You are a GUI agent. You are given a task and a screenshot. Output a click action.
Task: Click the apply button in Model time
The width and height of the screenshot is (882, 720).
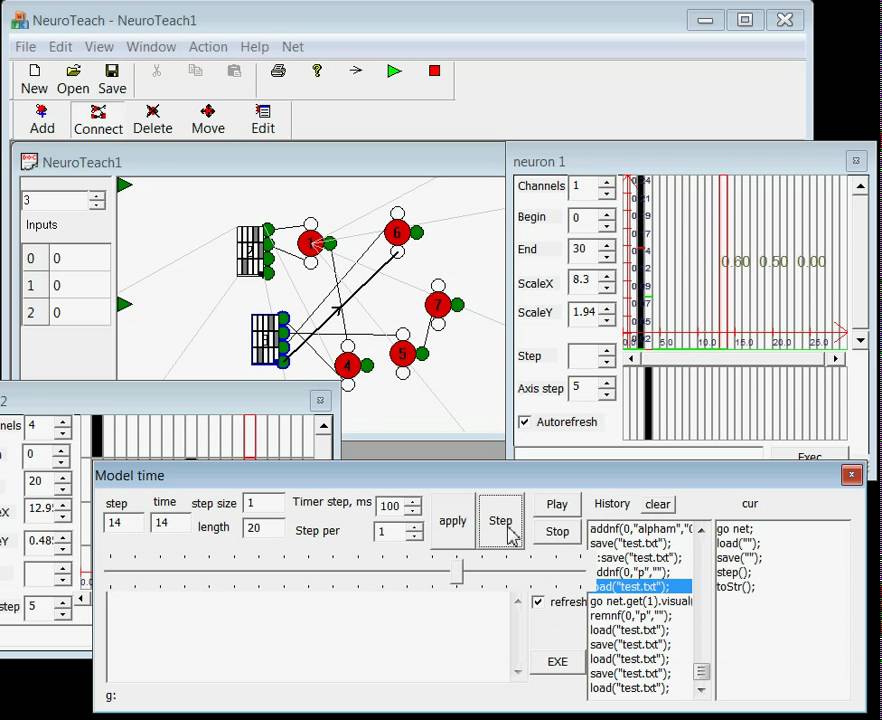[x=453, y=521]
